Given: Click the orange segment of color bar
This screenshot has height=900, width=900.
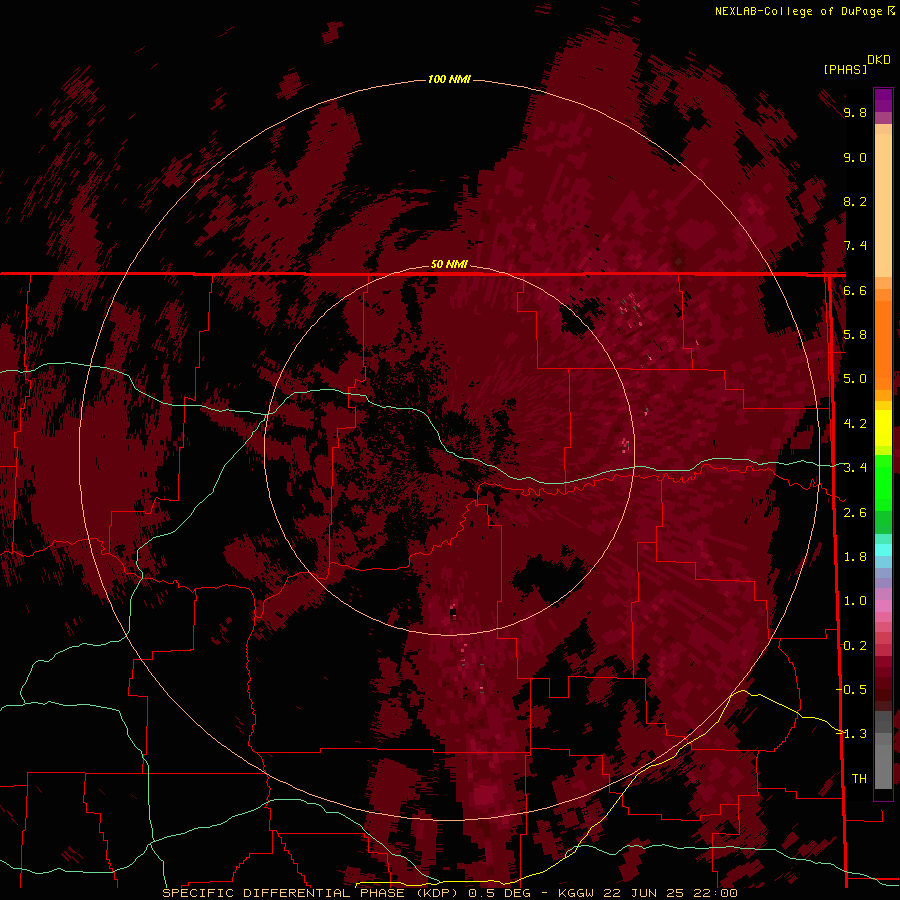Looking at the screenshot, I should pyautogui.click(x=883, y=344).
